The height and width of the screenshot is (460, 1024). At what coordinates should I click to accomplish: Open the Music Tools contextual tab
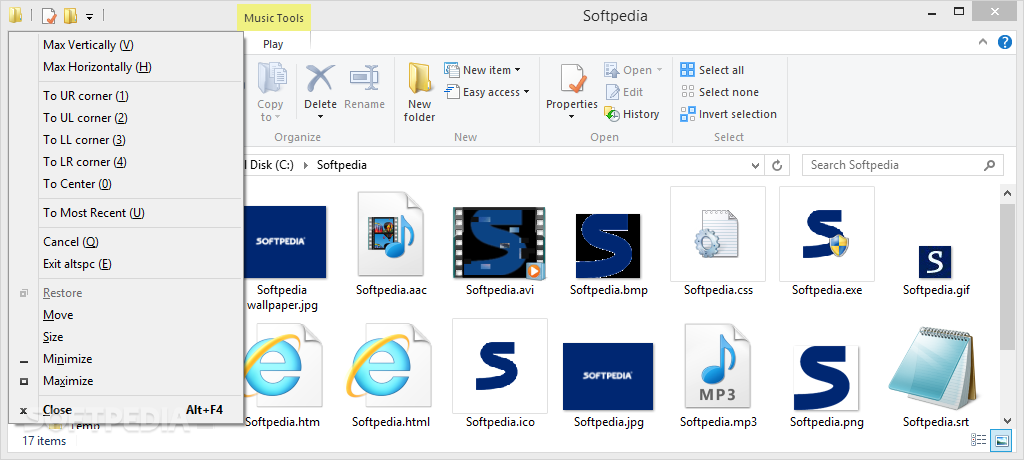click(274, 18)
